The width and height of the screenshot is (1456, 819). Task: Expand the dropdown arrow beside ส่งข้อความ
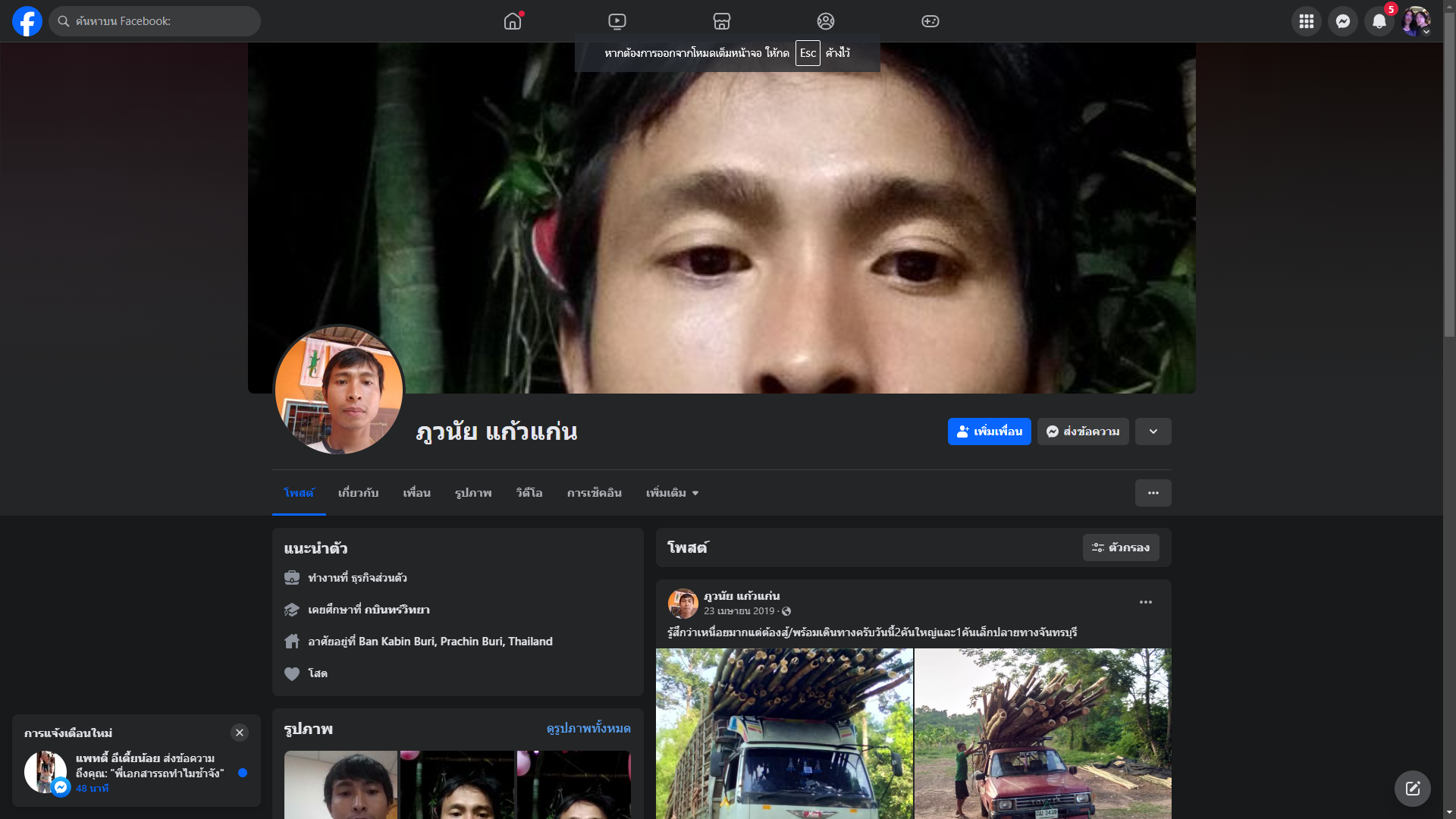pos(1153,431)
